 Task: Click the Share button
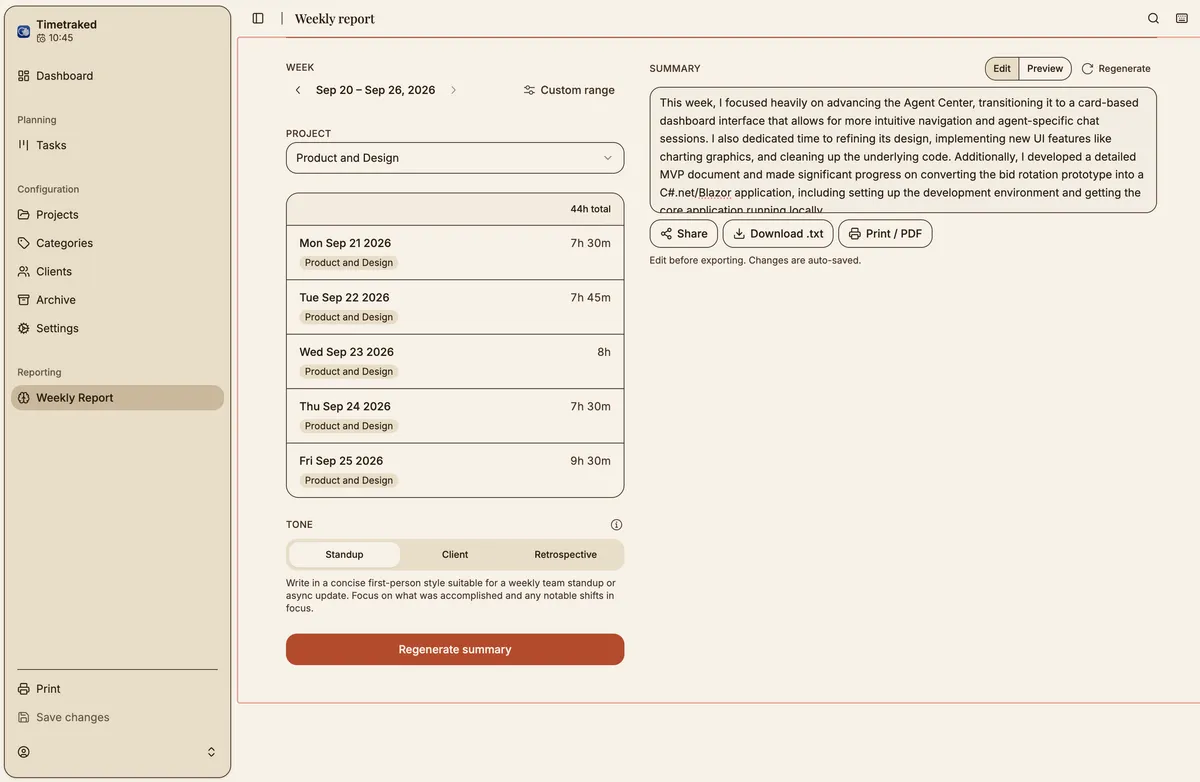pos(684,234)
